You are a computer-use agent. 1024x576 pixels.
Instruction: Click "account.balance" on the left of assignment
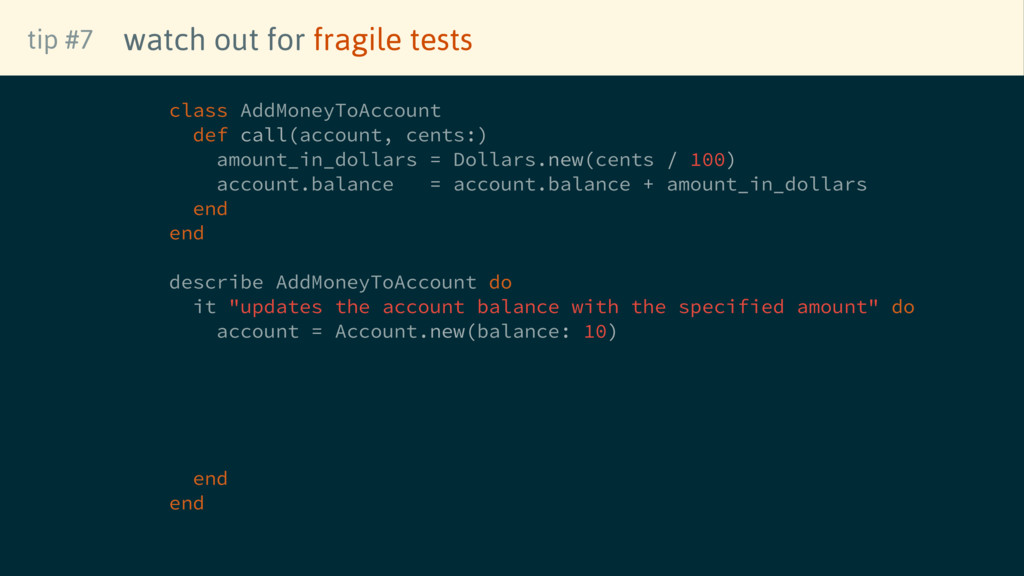[305, 184]
